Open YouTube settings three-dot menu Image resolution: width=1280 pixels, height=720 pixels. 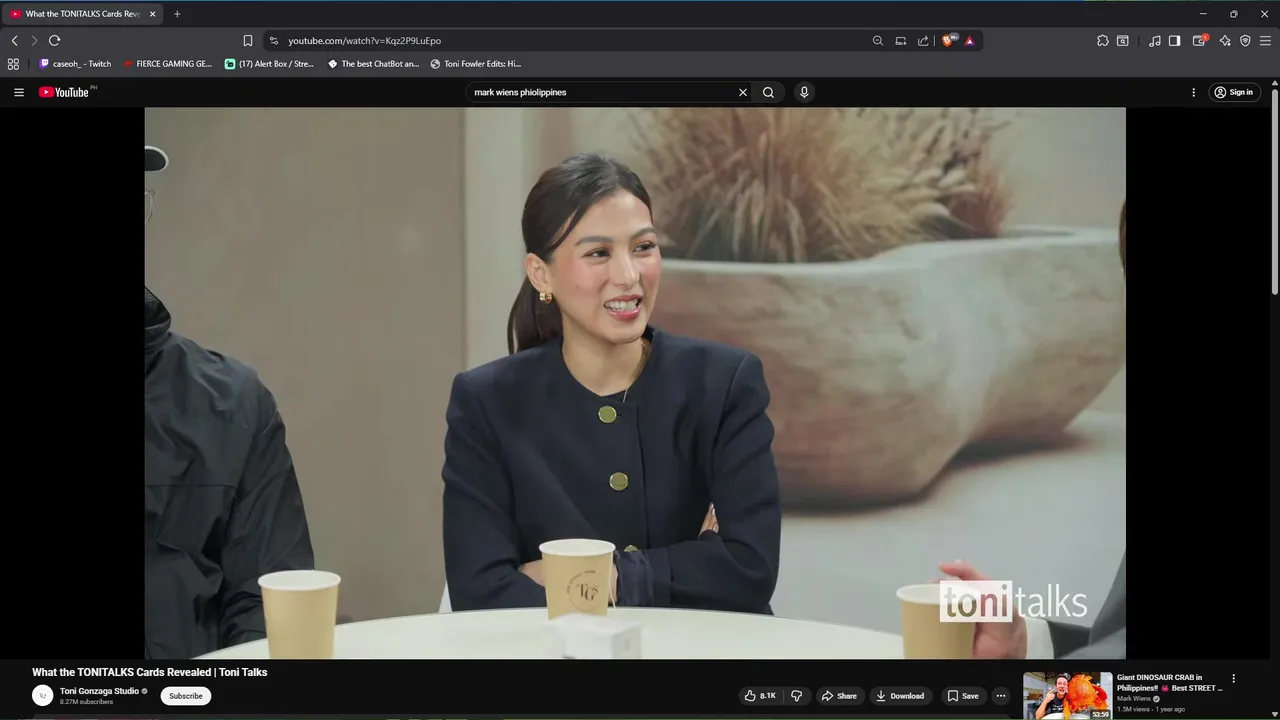(1193, 92)
